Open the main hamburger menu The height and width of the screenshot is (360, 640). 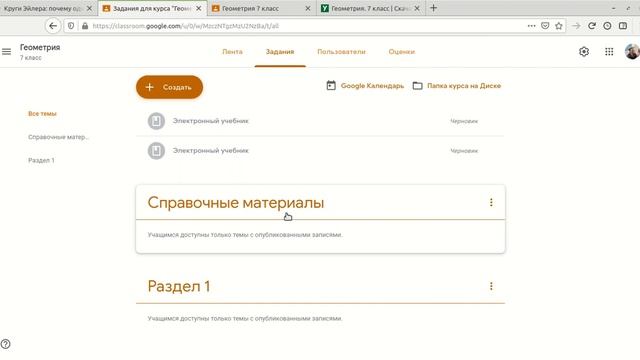point(7,52)
